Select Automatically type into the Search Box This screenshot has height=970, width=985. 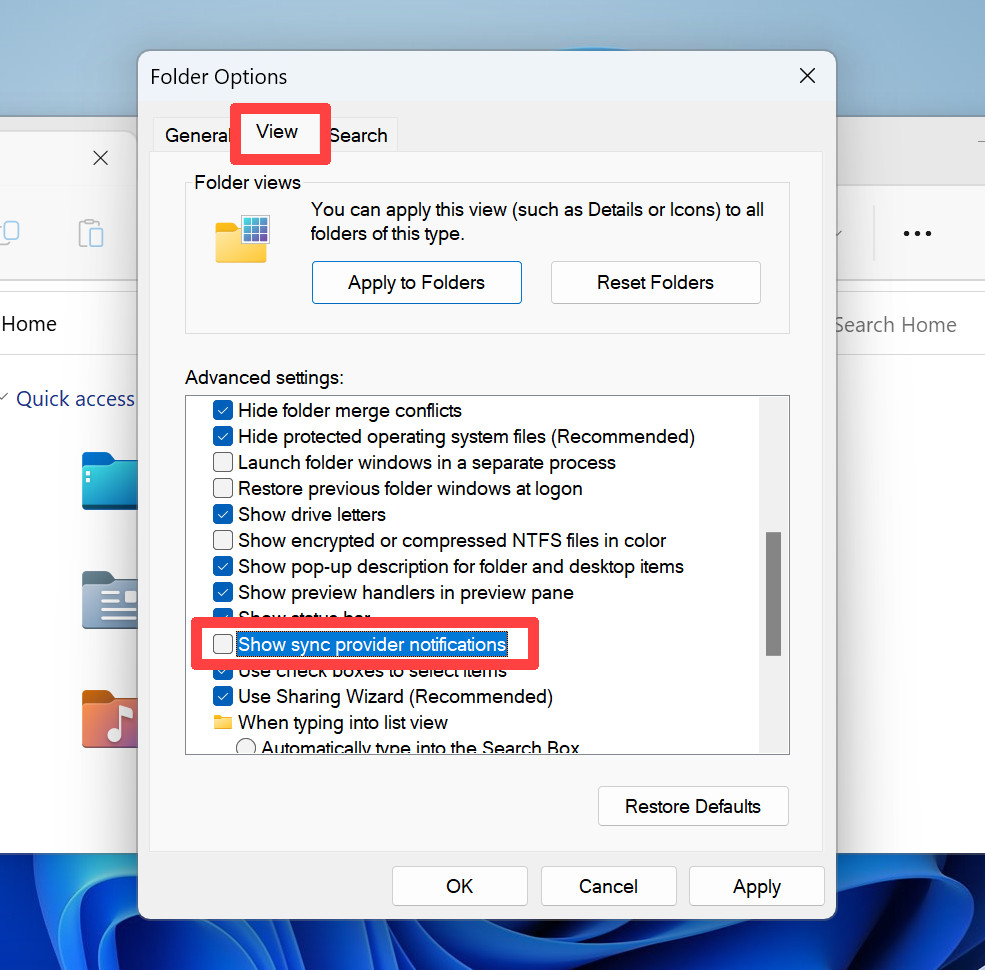(x=245, y=746)
